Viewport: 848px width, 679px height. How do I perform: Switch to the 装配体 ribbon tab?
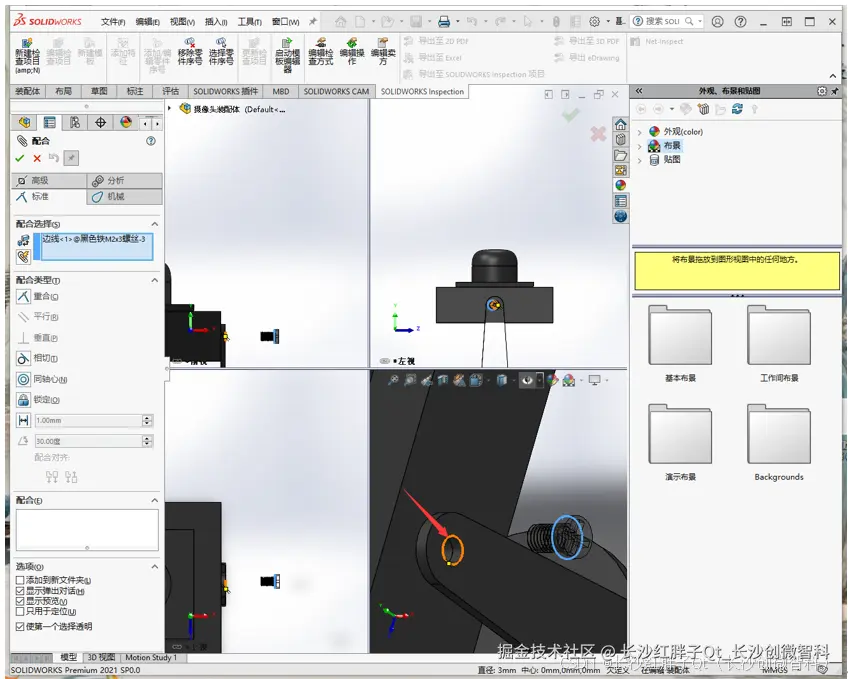point(28,91)
